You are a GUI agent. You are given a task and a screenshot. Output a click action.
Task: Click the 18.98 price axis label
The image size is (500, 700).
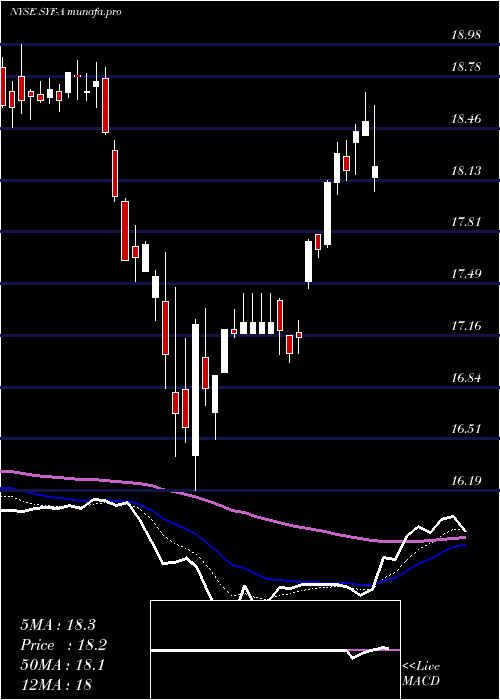tap(466, 35)
